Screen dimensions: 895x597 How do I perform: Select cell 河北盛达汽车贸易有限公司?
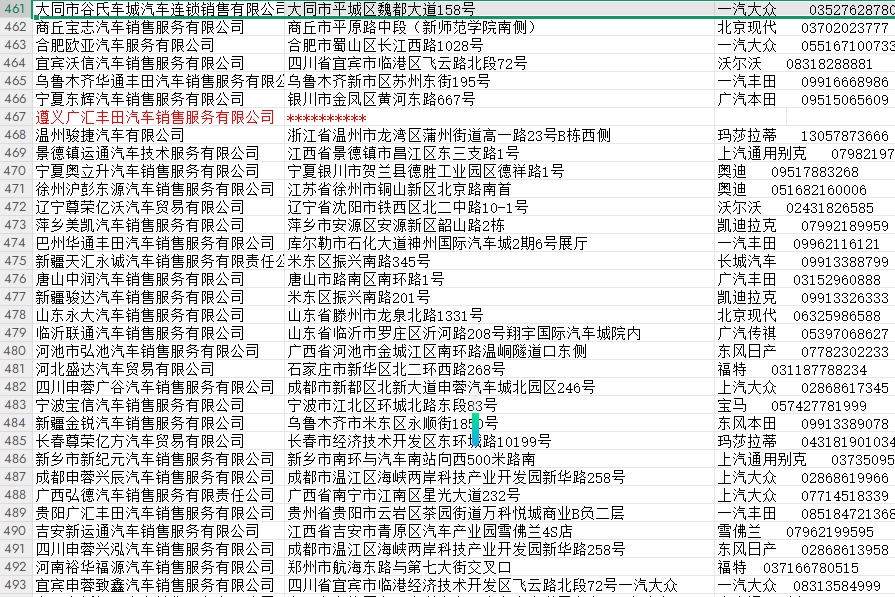point(159,369)
